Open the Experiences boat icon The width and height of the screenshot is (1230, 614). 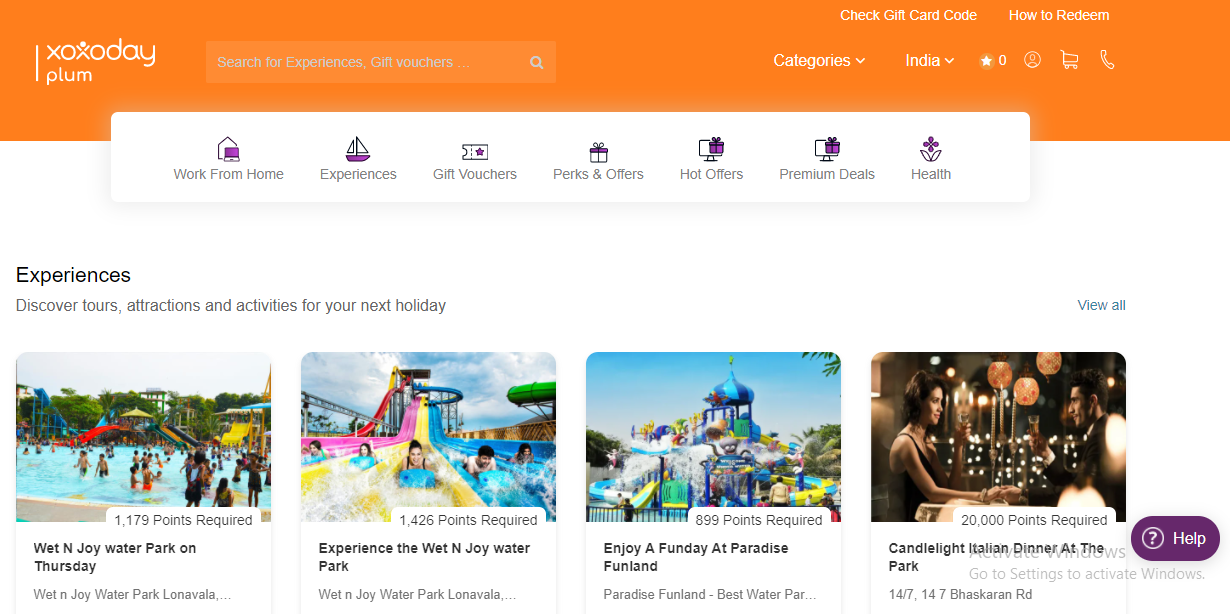point(357,149)
